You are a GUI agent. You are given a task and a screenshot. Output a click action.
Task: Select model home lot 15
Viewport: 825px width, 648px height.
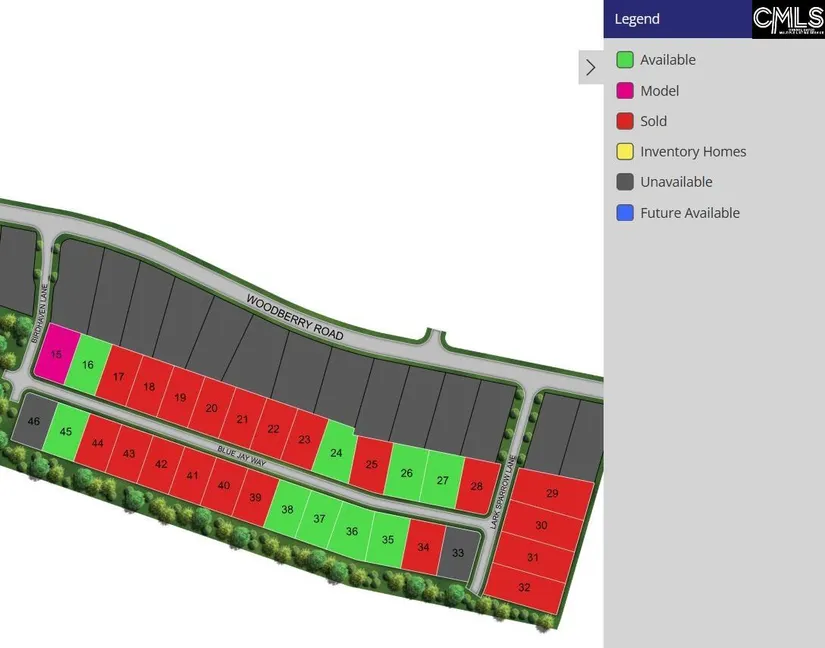click(56, 354)
